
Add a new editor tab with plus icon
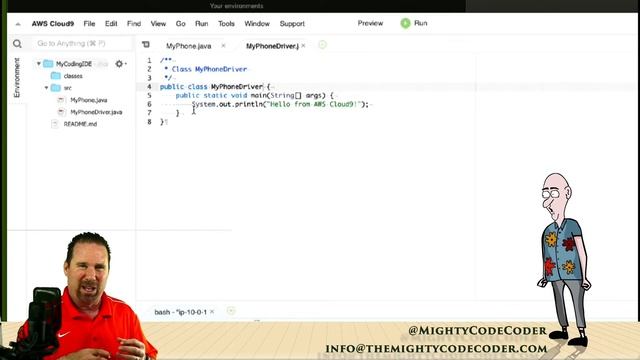[x=322, y=44]
